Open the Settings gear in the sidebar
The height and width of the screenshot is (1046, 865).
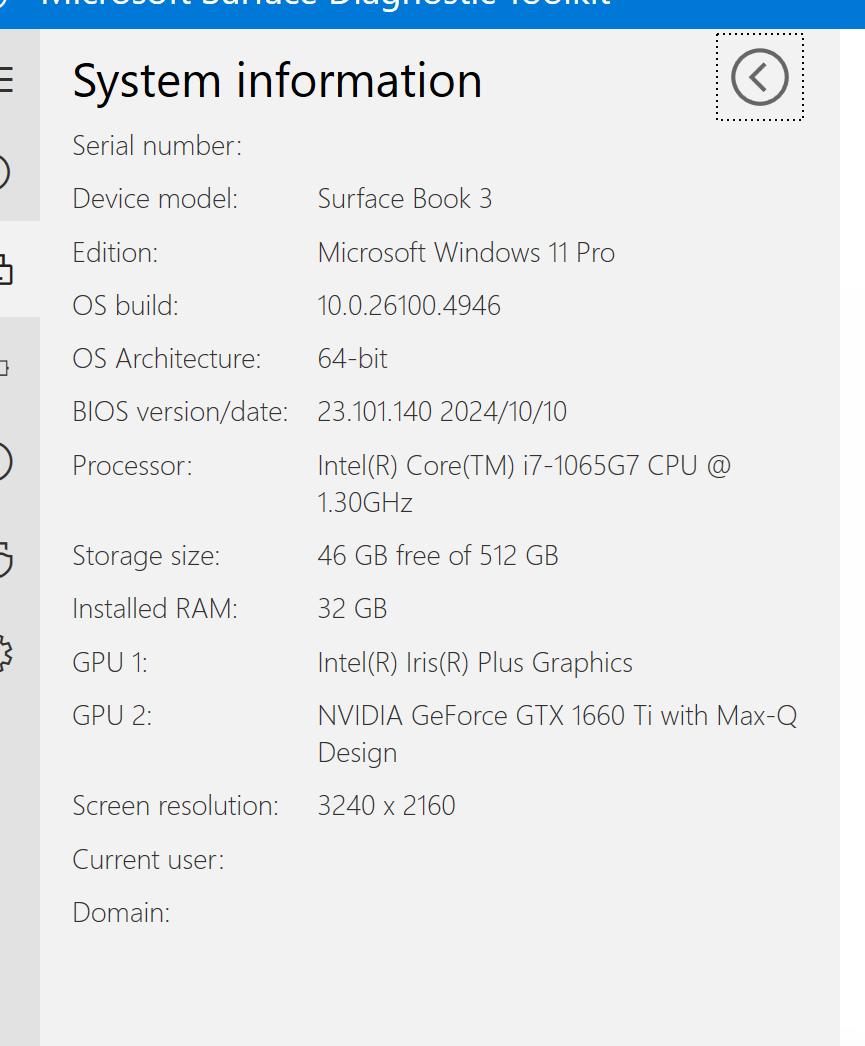(5, 654)
